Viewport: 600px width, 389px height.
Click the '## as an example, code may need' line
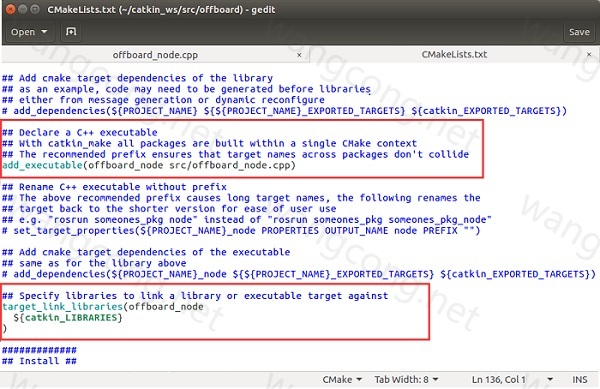click(x=186, y=89)
